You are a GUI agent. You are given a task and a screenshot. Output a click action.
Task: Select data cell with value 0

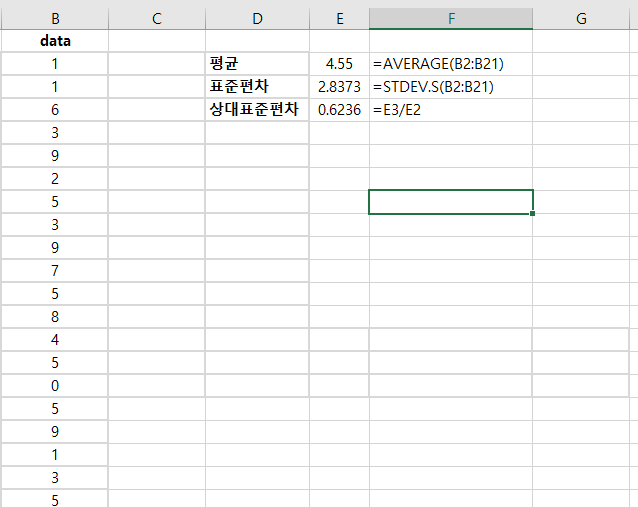pos(55,385)
